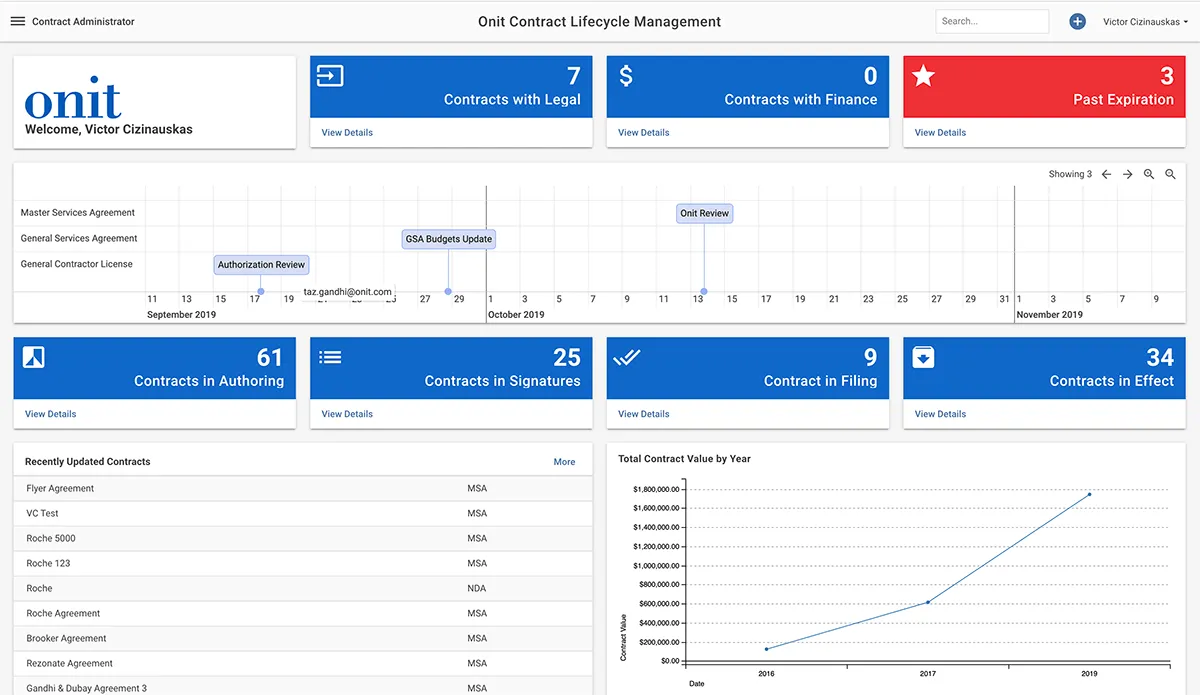Viewport: 1200px width, 695px height.
Task: Click the Contracts in Effect archive icon
Action: pos(924,357)
